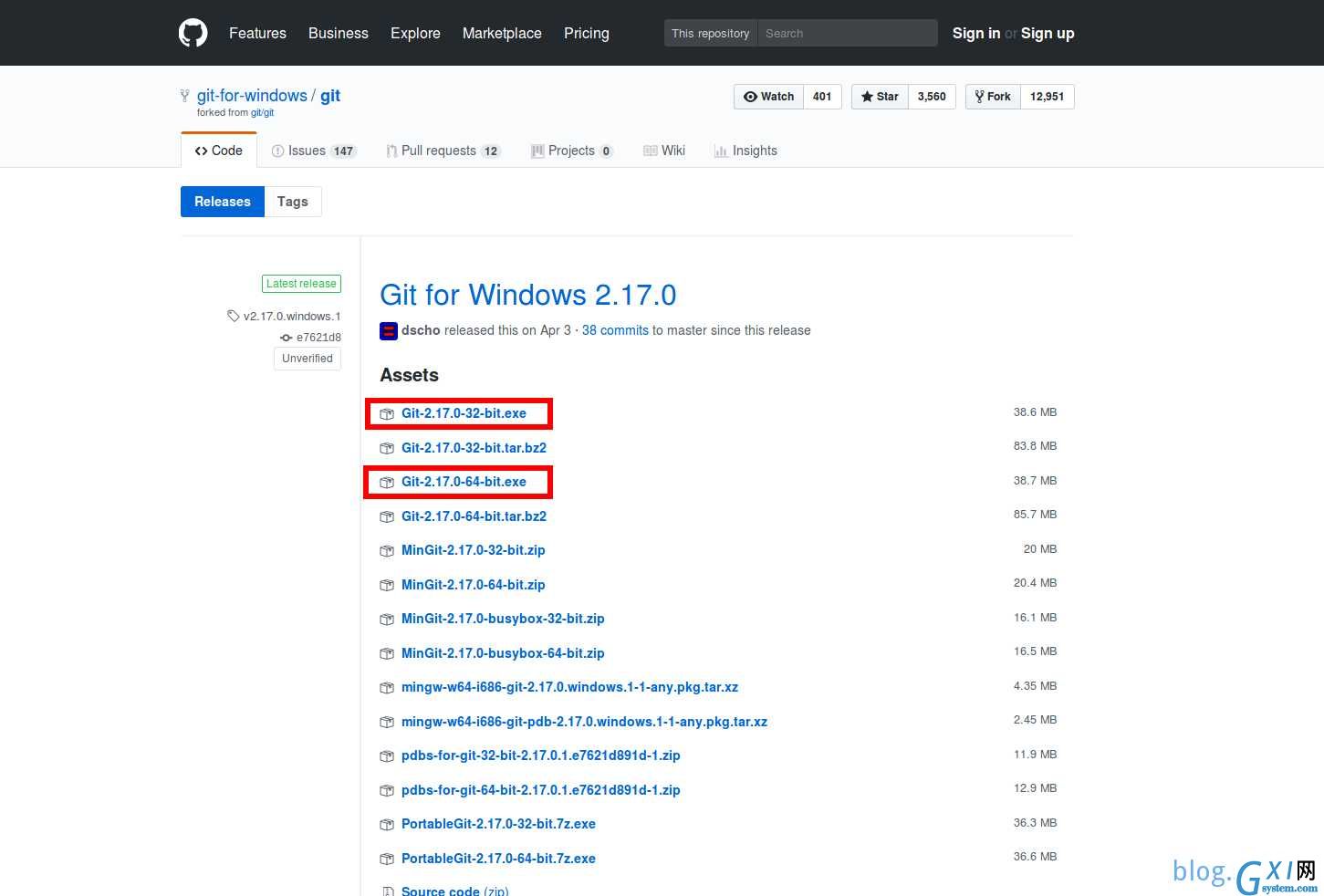Click package icon beside mingw-w64-i686-git-pdb package

pos(387,722)
